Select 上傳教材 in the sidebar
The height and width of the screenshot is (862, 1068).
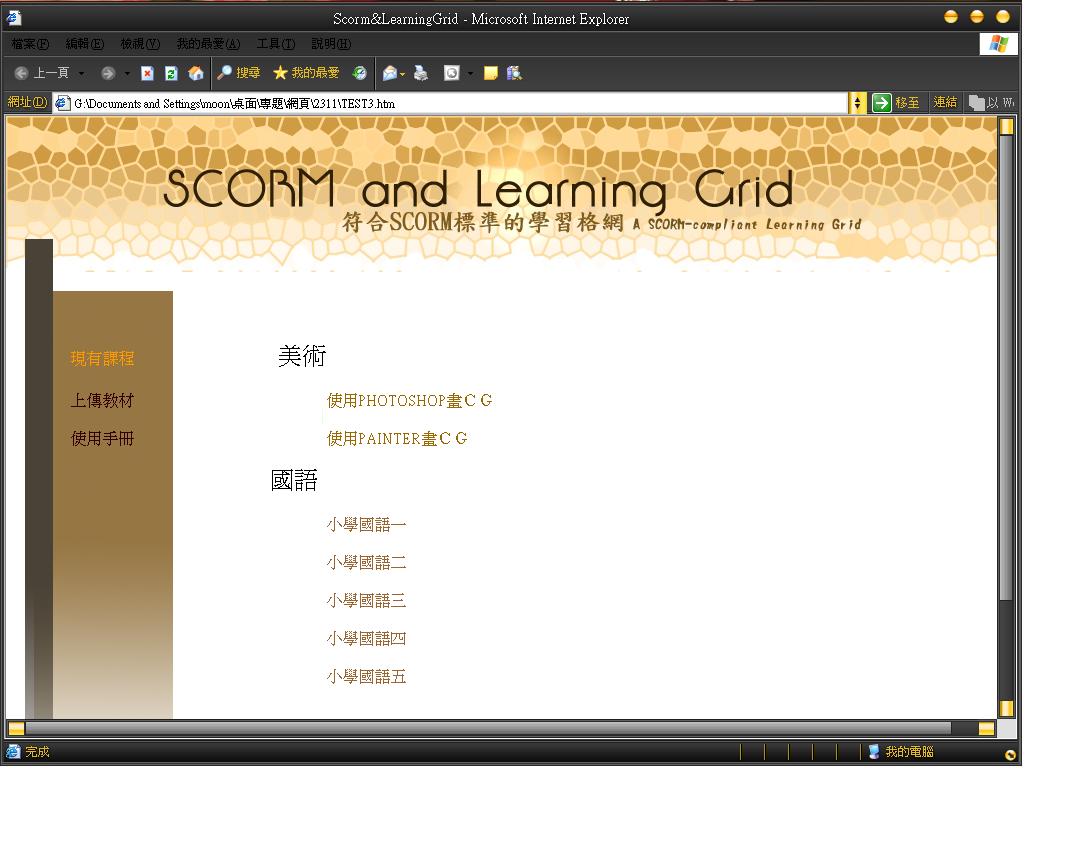coord(102,401)
